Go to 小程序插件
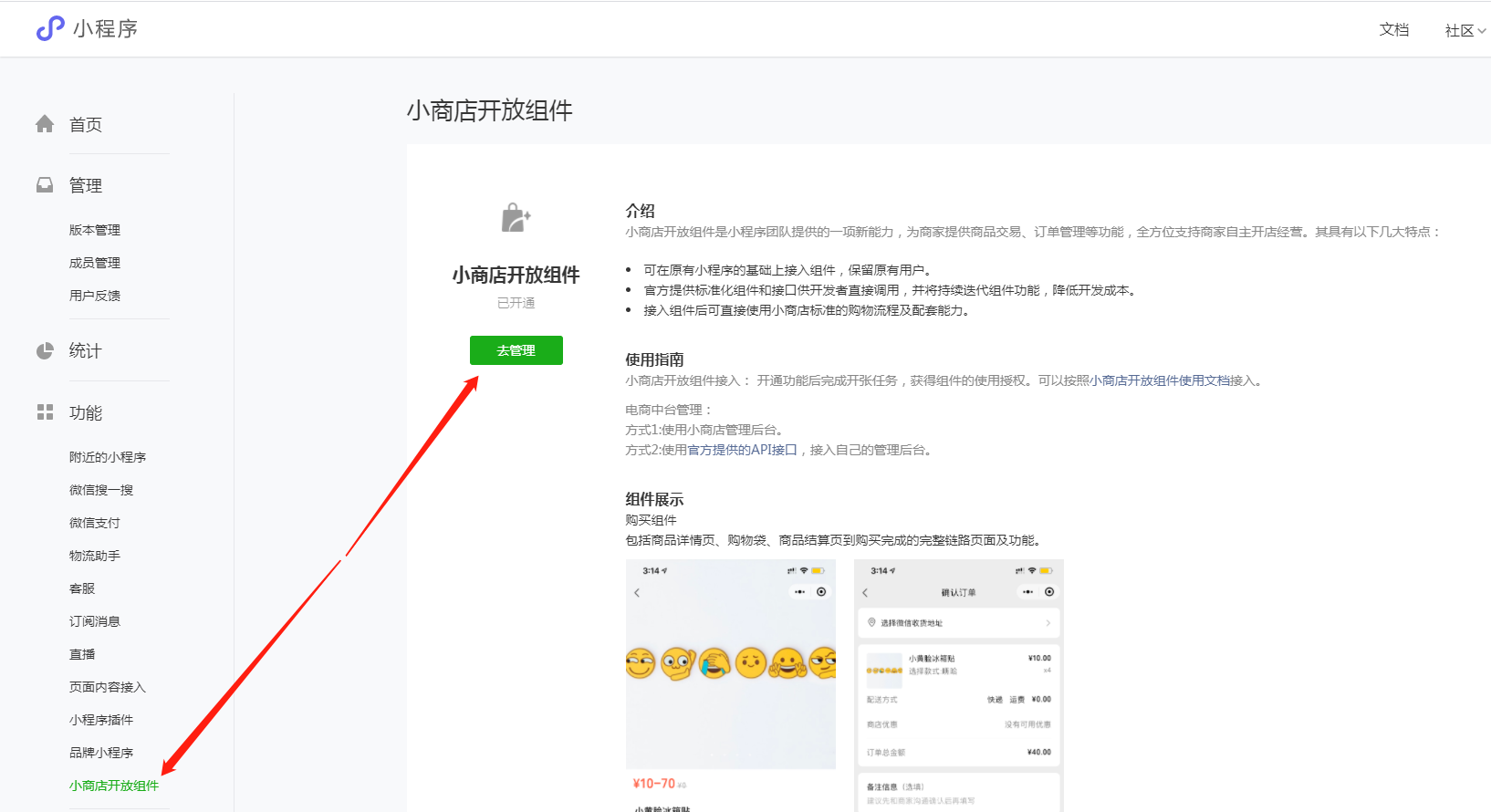Image resolution: width=1491 pixels, height=812 pixels. point(101,720)
